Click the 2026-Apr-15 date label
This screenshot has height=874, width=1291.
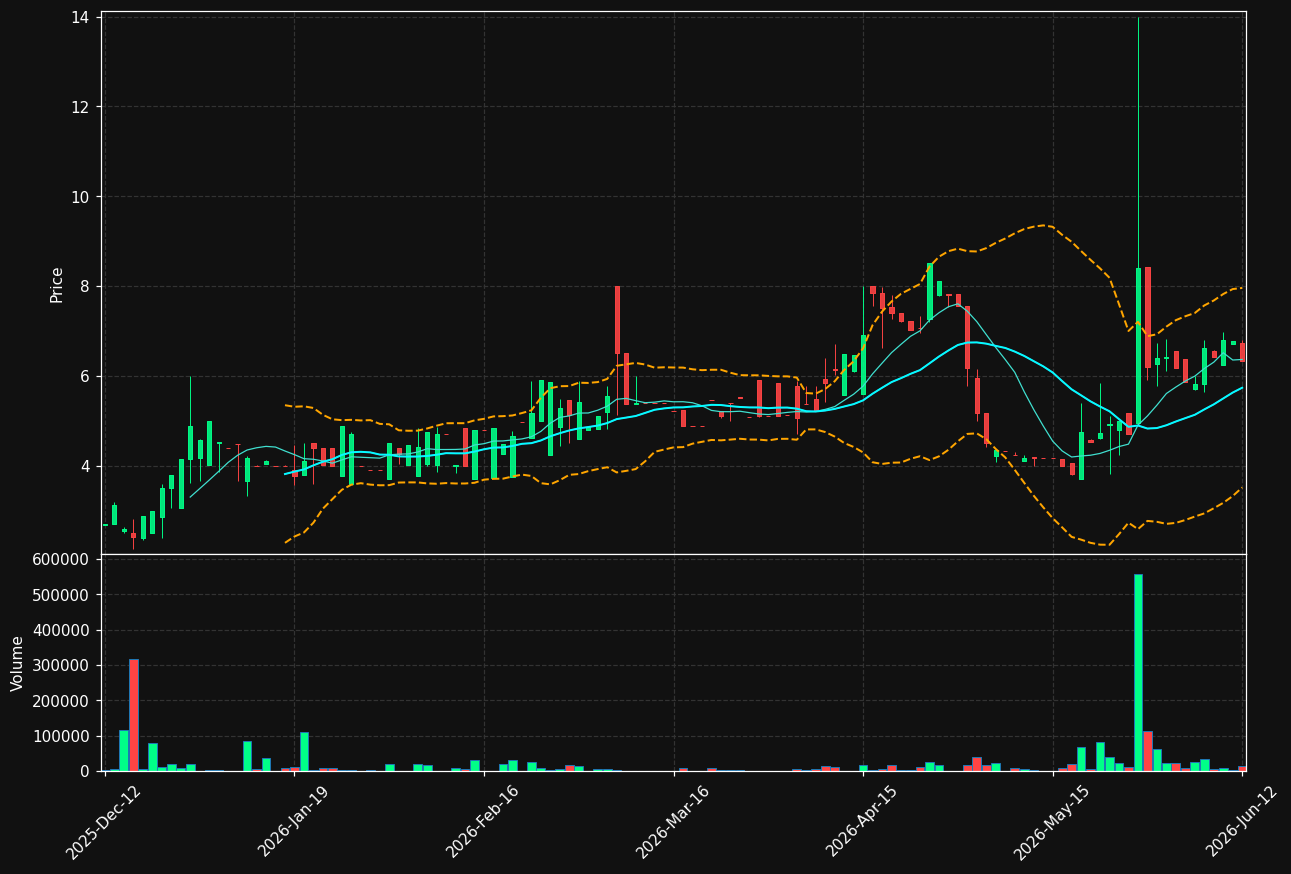[x=862, y=822]
